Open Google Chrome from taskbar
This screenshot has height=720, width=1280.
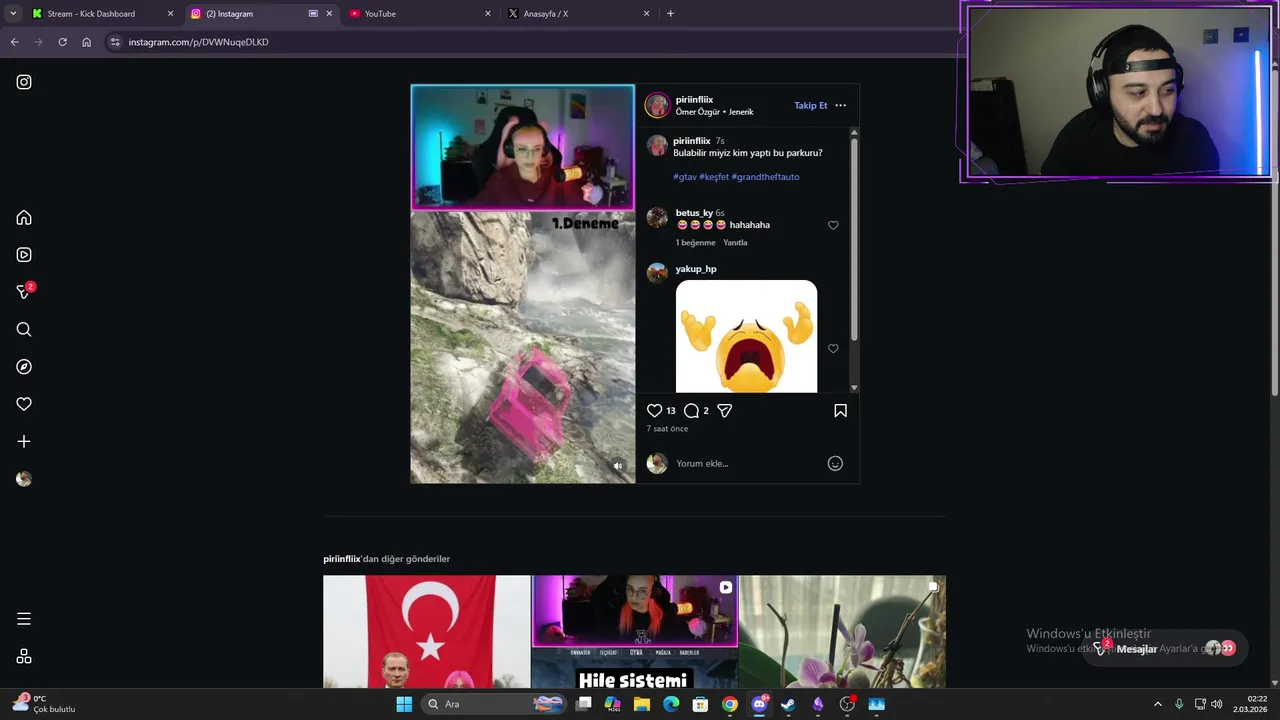coord(730,704)
